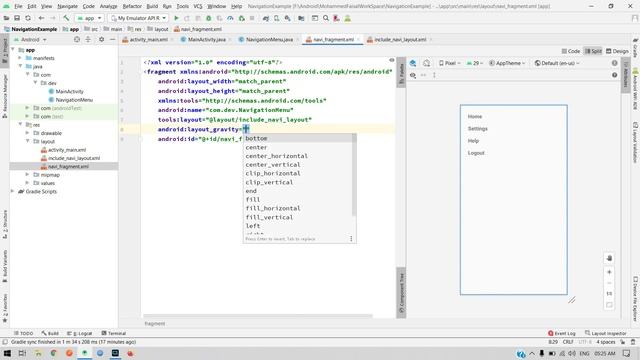This screenshot has height=360, width=640.
Task: Click the locate file target icon in Project panel
Action: coord(77,40)
